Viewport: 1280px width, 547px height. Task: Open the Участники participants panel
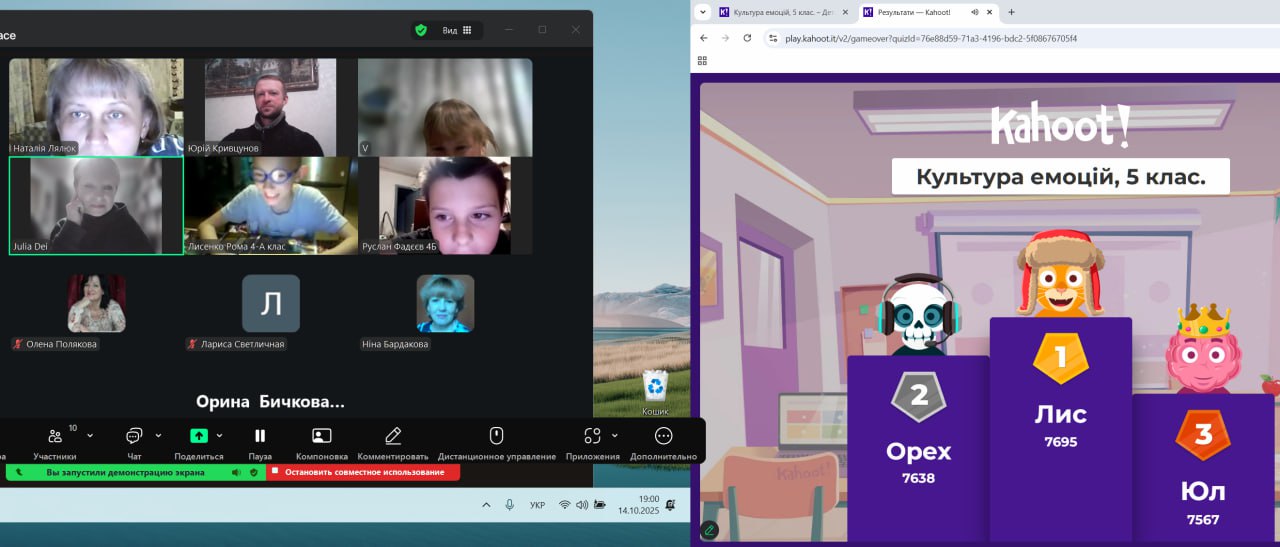click(56, 436)
